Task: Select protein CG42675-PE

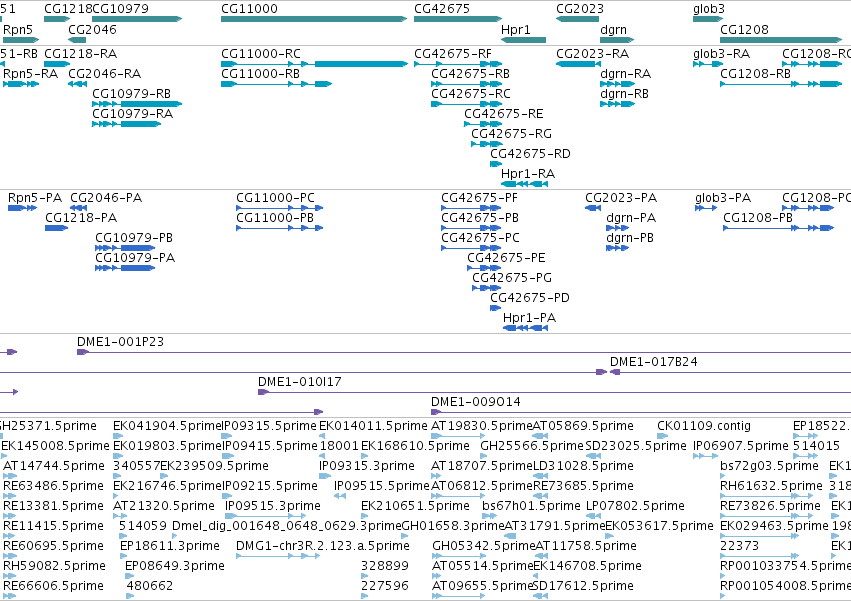Action: click(x=506, y=257)
